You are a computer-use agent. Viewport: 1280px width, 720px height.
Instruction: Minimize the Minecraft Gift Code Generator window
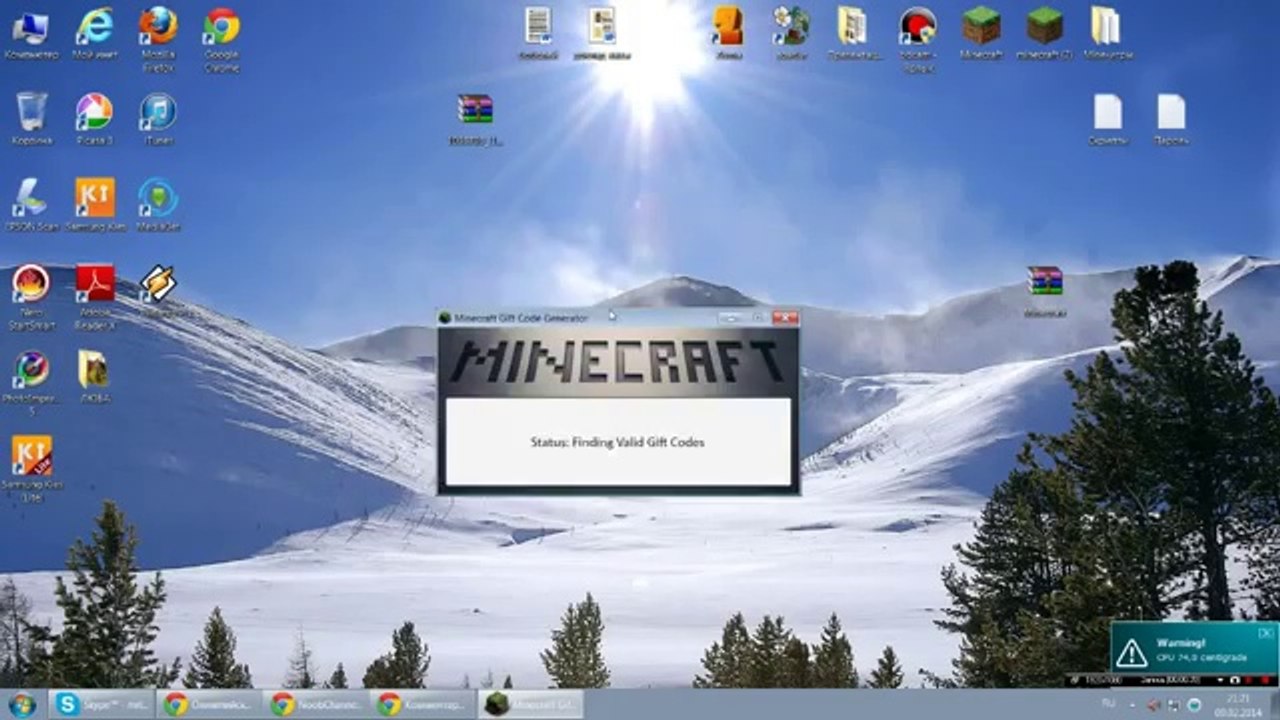point(730,317)
